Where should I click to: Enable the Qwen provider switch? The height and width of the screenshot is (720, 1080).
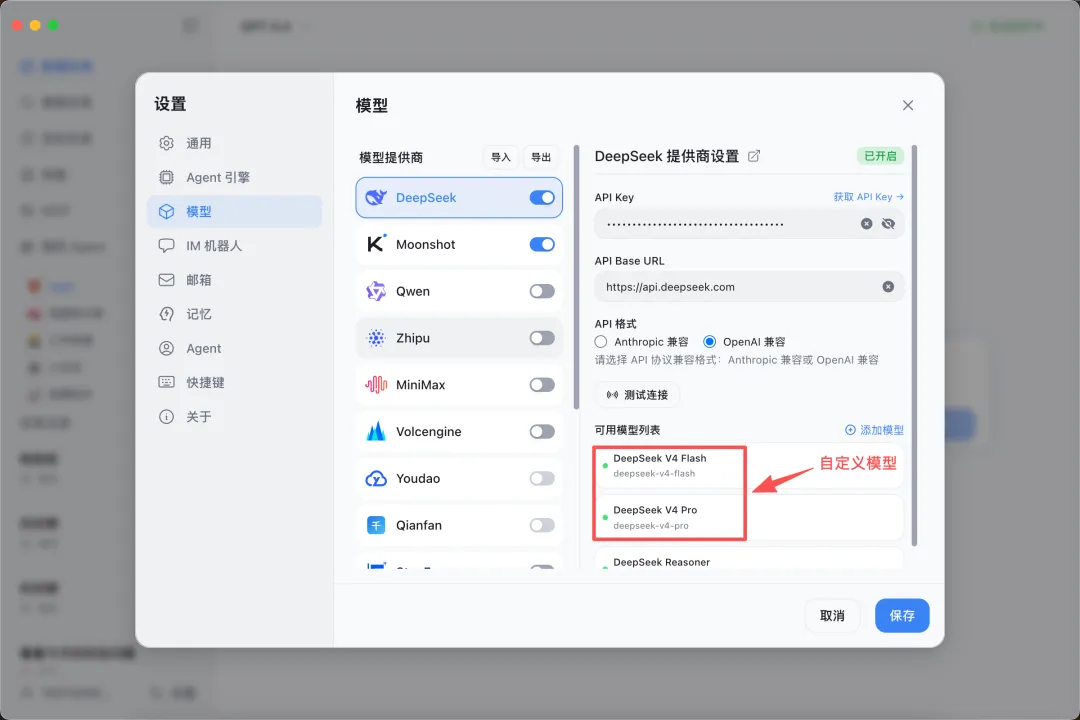(x=542, y=291)
